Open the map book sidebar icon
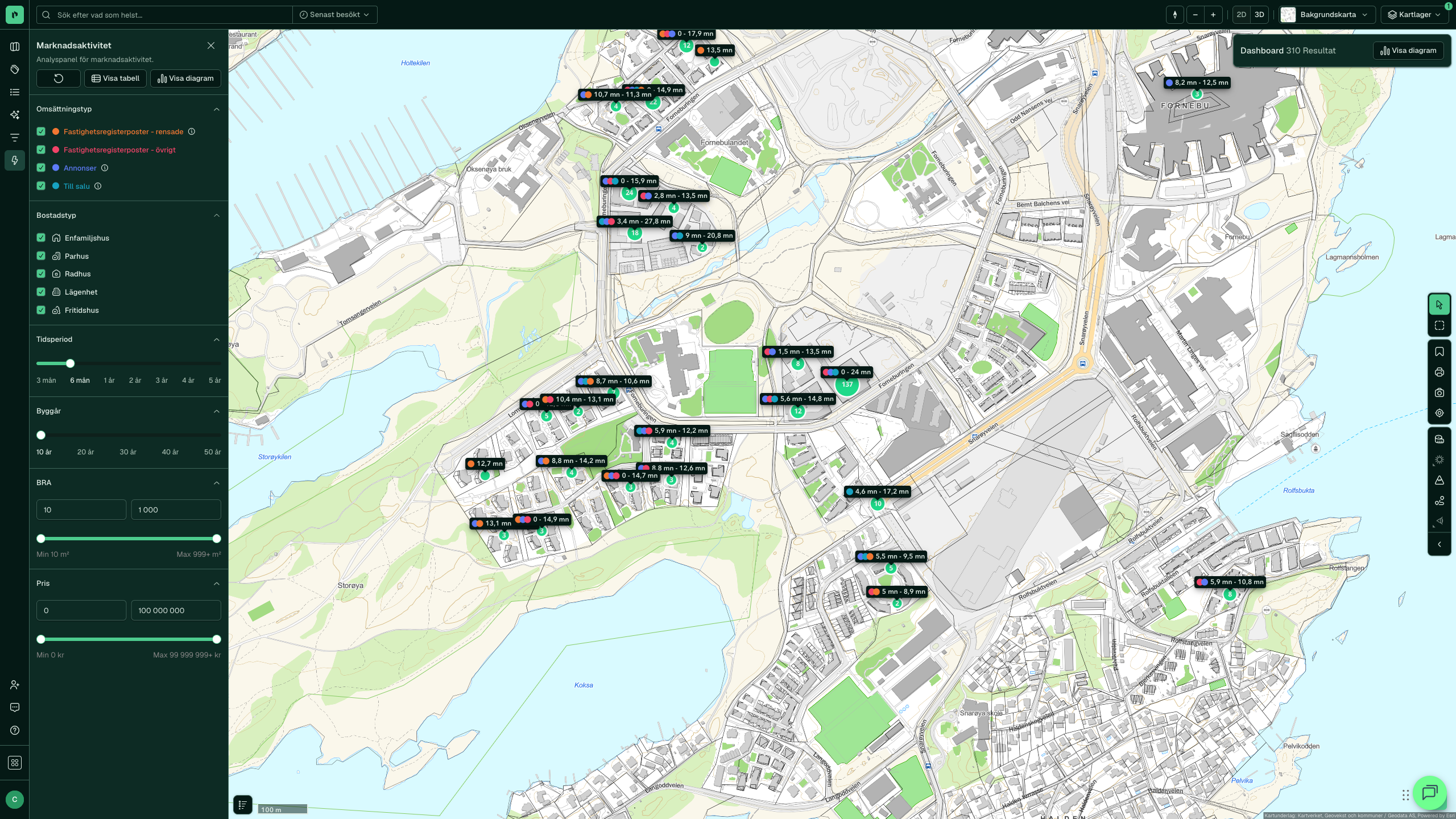Screen dimensions: 1456x819 (15, 47)
